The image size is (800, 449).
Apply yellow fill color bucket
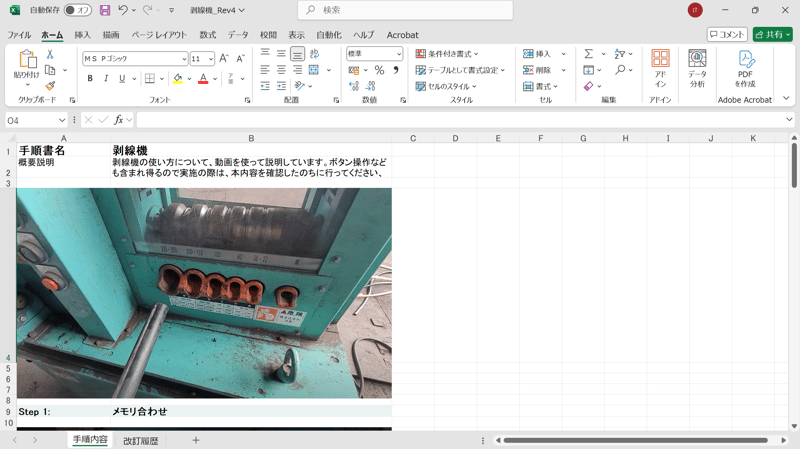click(x=178, y=79)
